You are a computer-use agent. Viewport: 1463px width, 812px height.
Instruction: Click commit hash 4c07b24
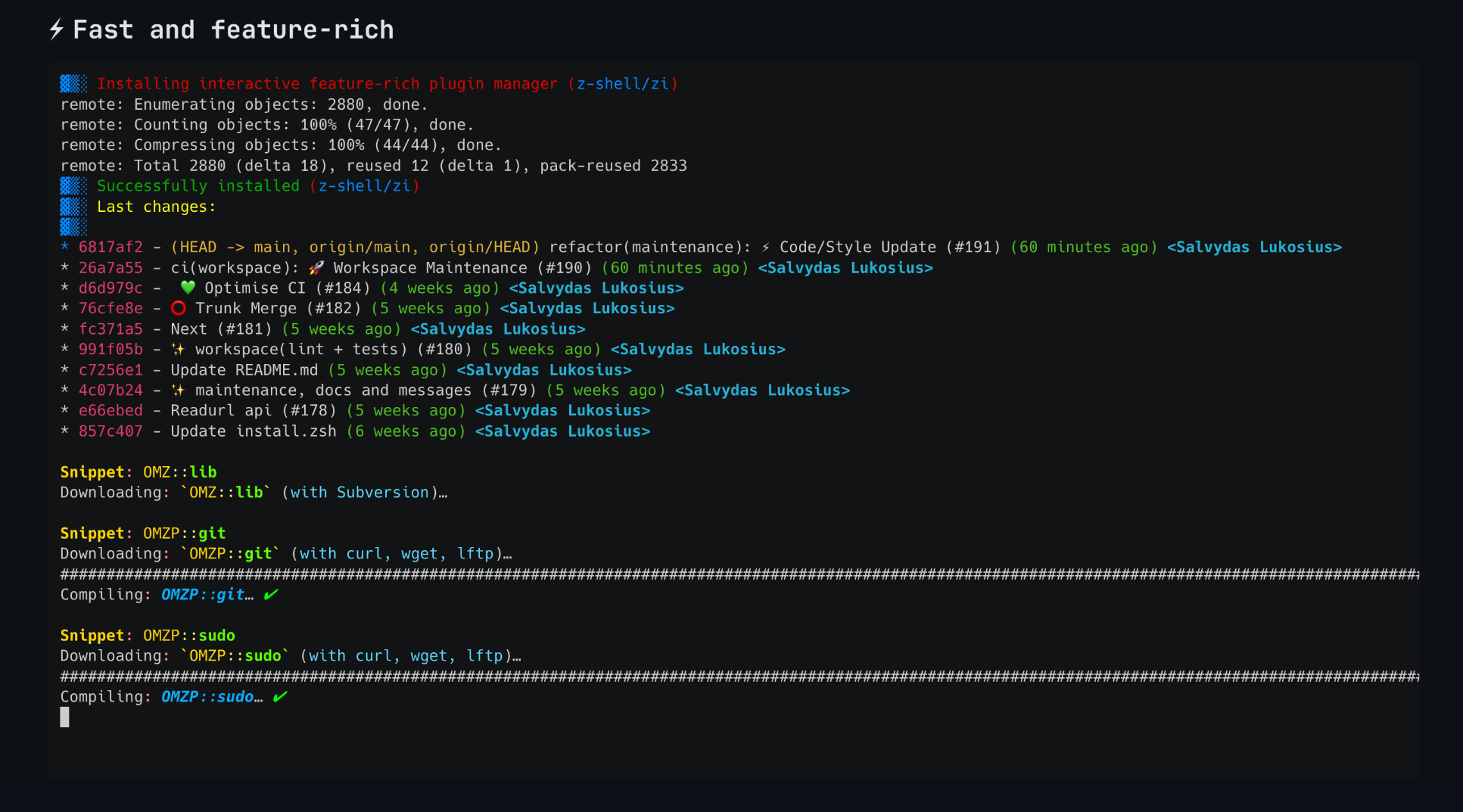111,390
